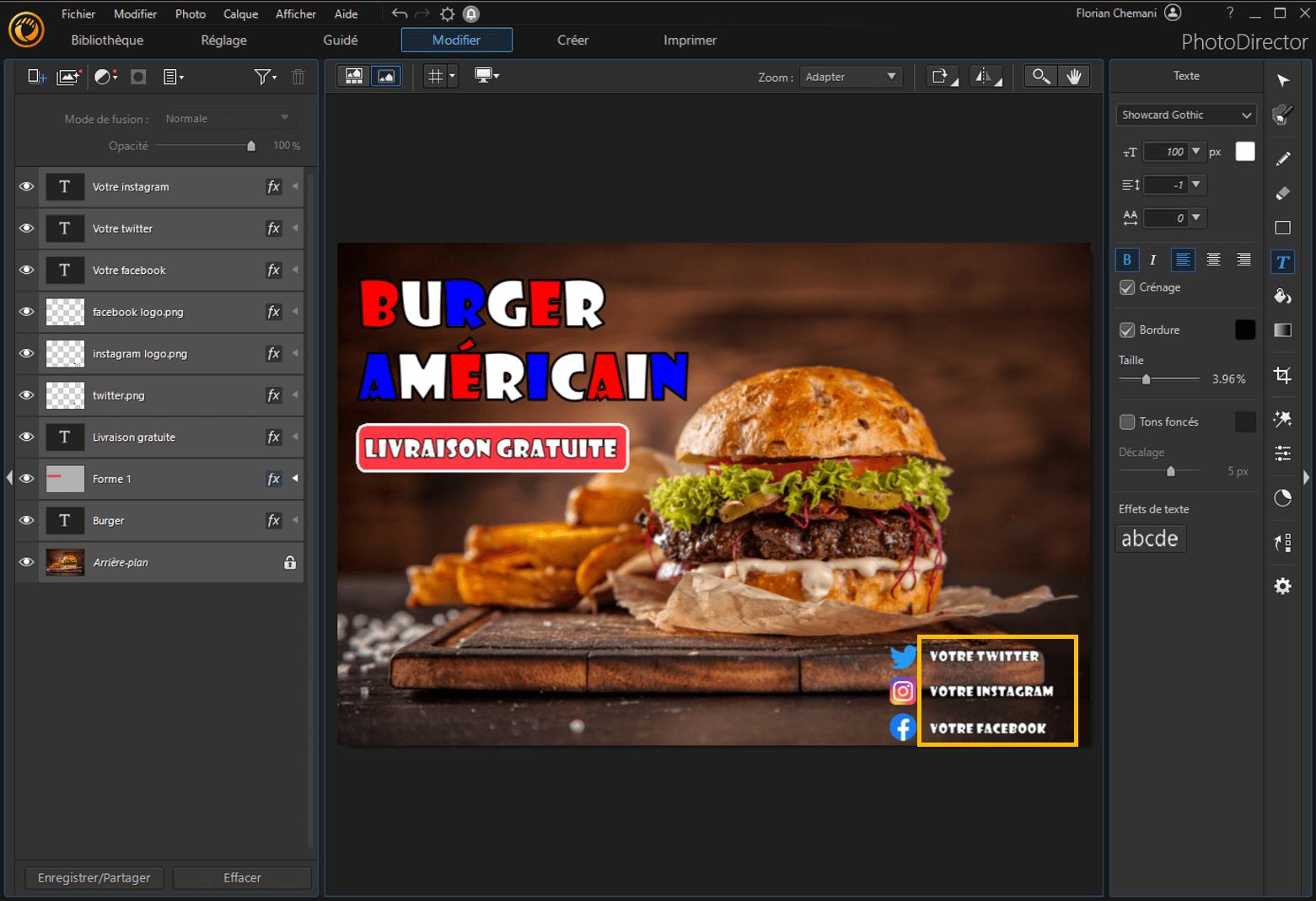This screenshot has height=901, width=1316.
Task: Open the Showcard Gothic font dropdown
Action: [x=1185, y=115]
